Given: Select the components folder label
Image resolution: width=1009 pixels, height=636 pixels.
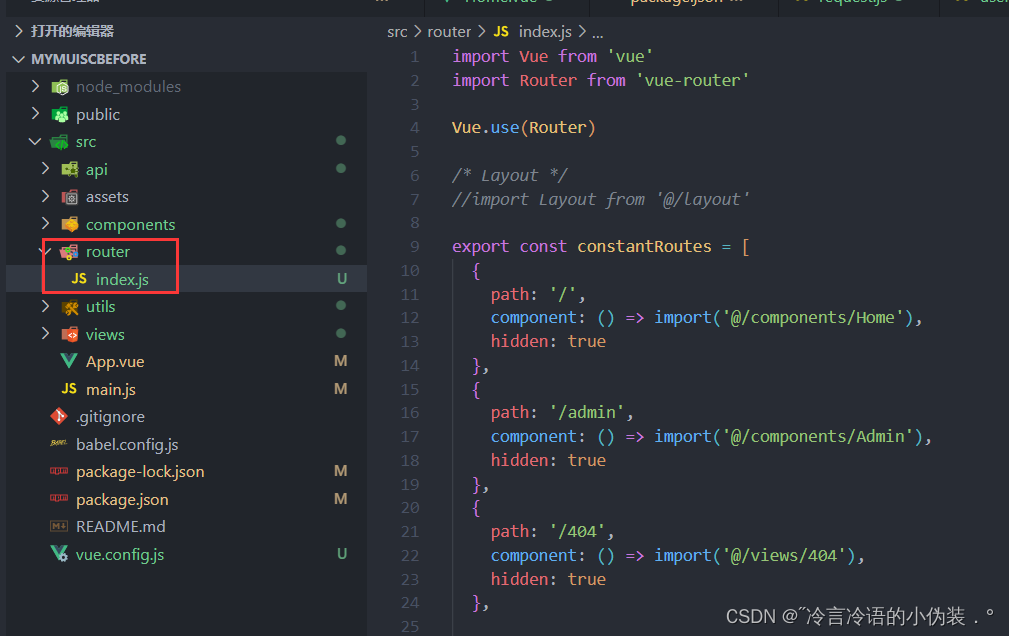Looking at the screenshot, I should coord(131,225).
